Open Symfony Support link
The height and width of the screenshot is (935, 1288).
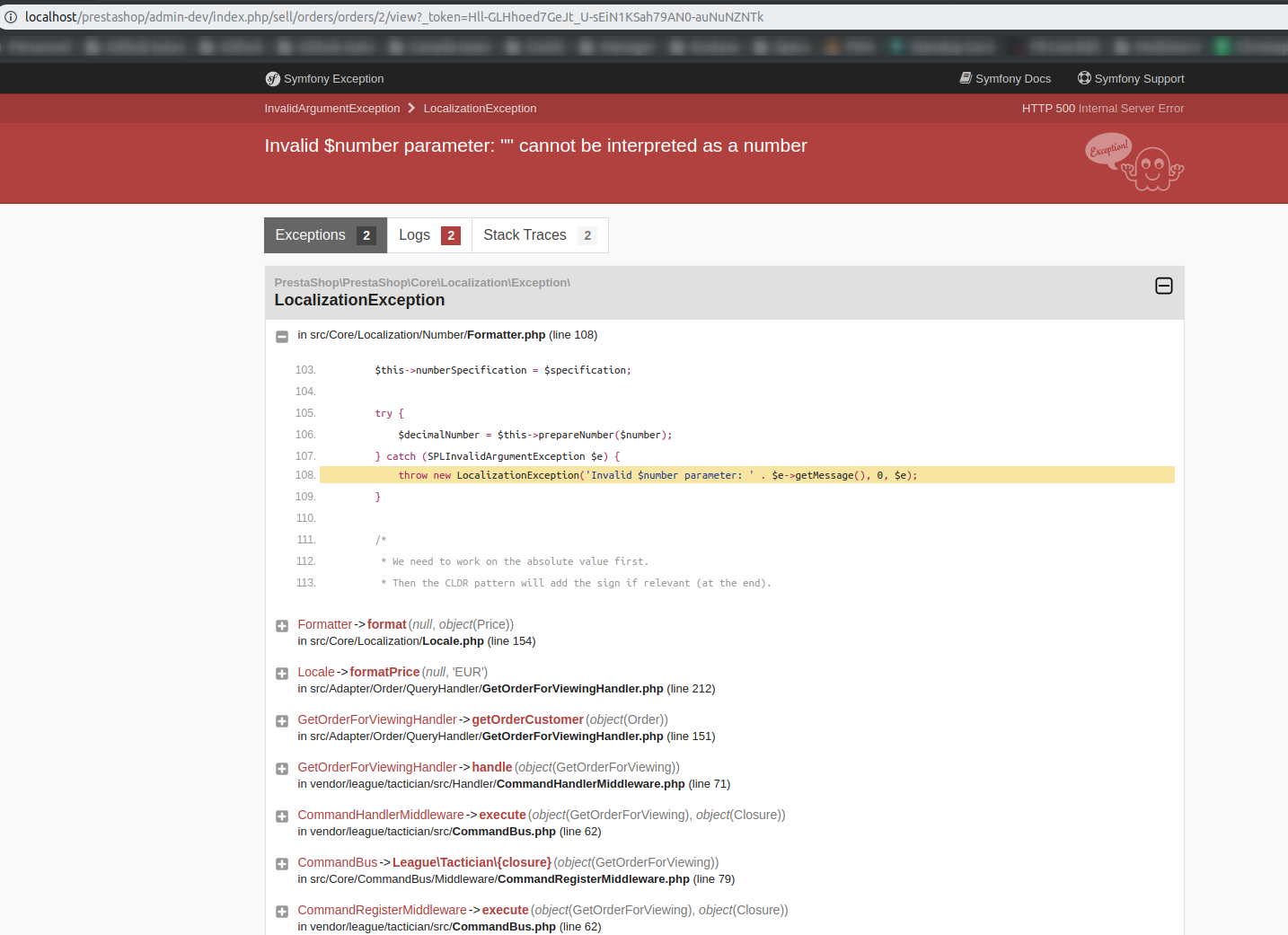pos(1131,79)
